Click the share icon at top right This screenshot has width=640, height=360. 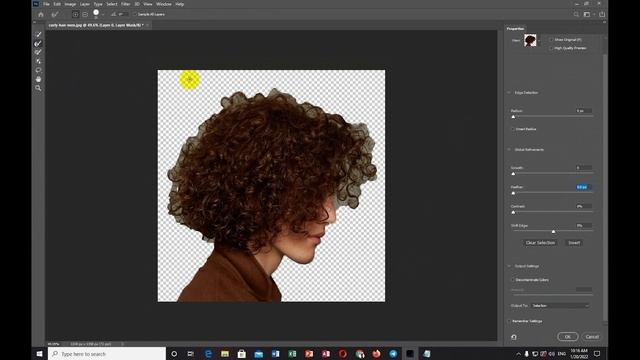pyautogui.click(x=602, y=14)
